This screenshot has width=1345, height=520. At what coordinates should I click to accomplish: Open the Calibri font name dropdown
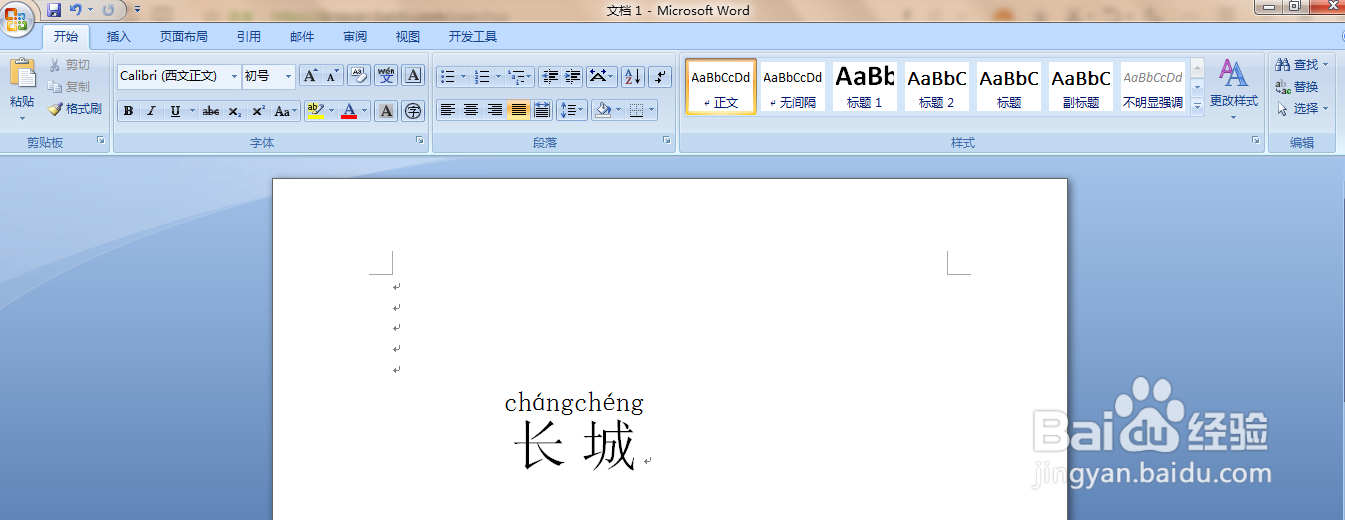click(235, 76)
